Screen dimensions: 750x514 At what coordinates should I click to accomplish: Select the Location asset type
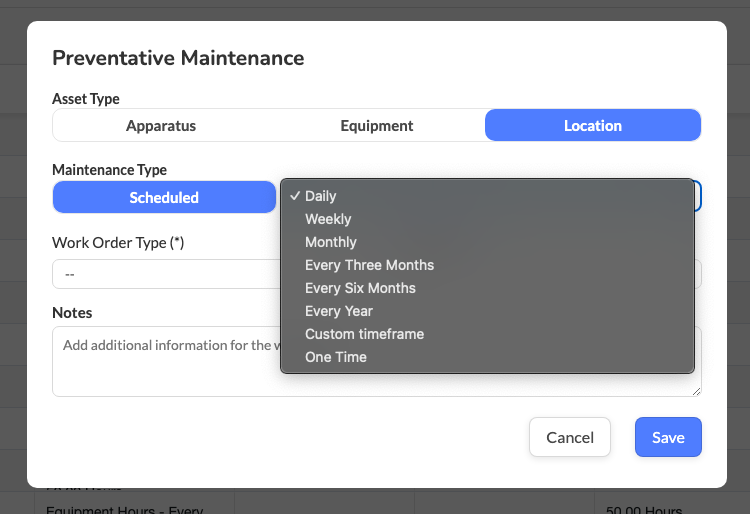[x=592, y=126]
